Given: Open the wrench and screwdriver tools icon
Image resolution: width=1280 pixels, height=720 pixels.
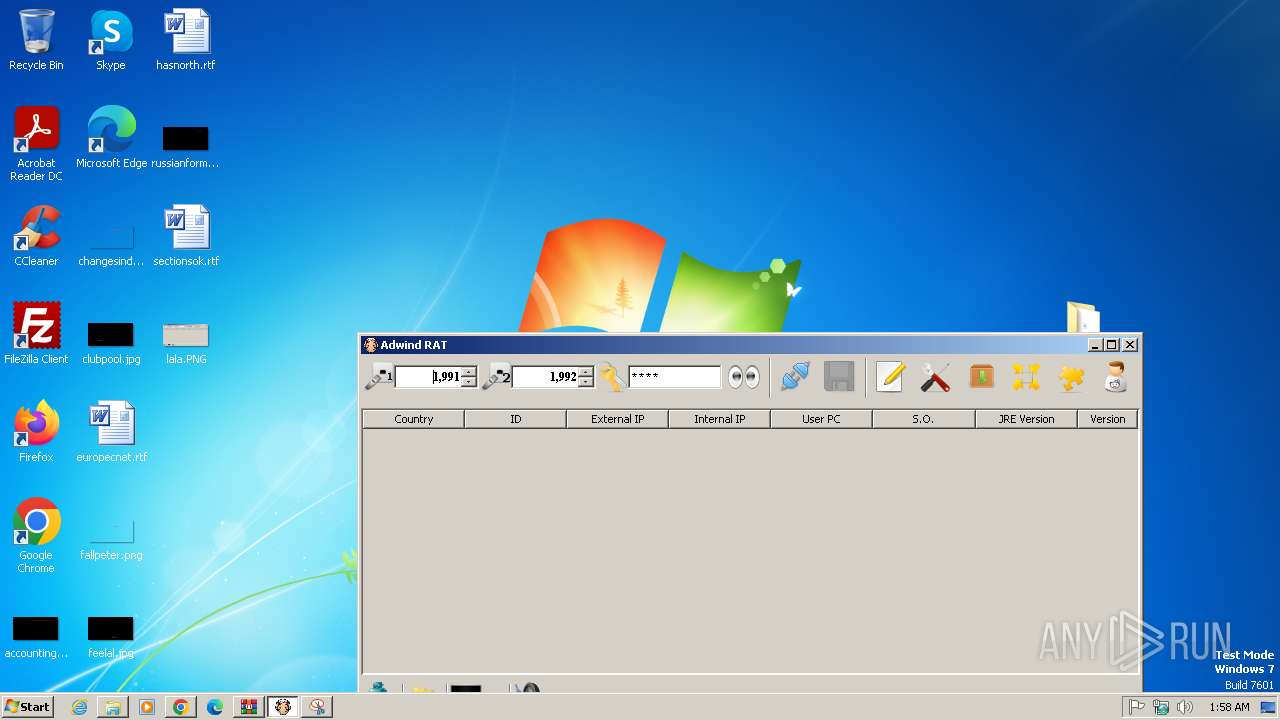Looking at the screenshot, I should [x=935, y=377].
